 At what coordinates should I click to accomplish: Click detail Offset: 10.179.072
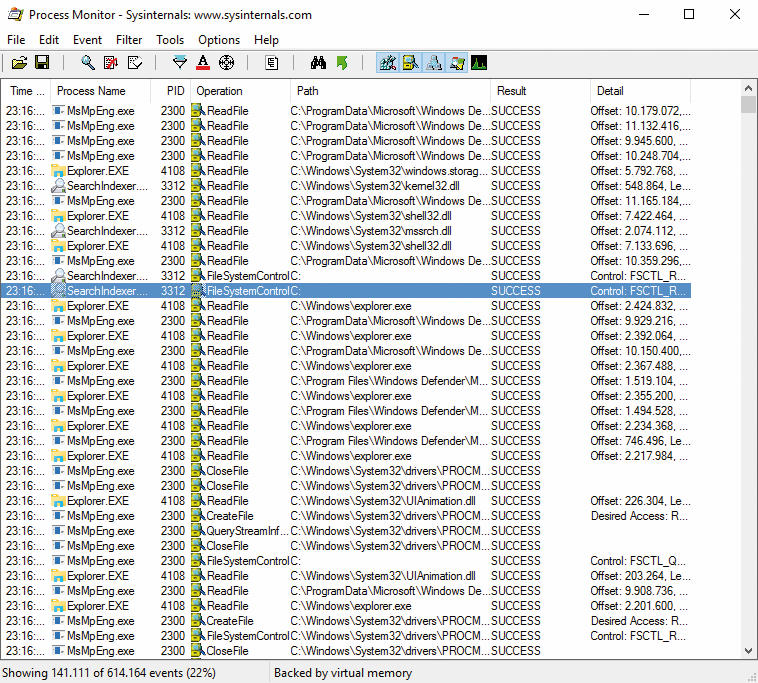pos(640,111)
